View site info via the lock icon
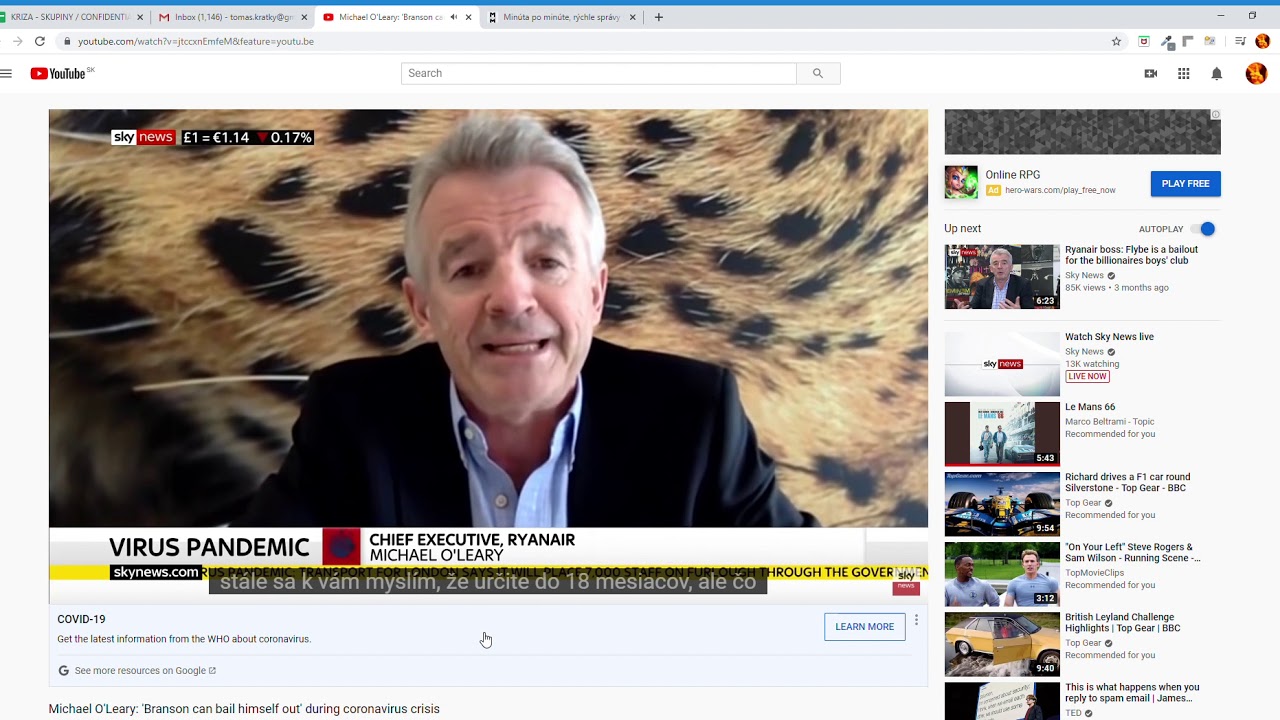The height and width of the screenshot is (720, 1280). [x=66, y=41]
